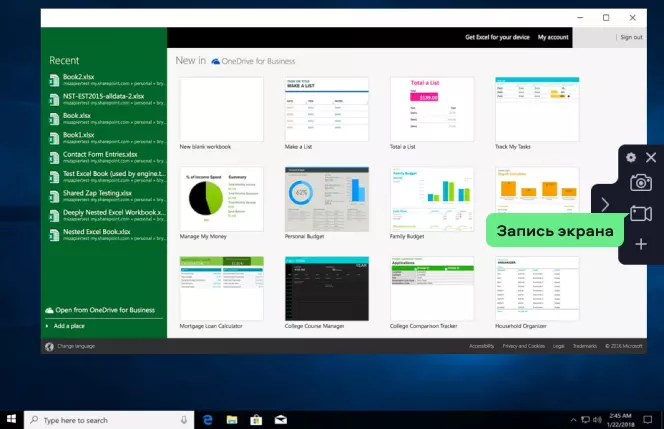This screenshot has height=429, width=664.
Task: Open recorder settings gear icon
Action: pyautogui.click(x=630, y=157)
